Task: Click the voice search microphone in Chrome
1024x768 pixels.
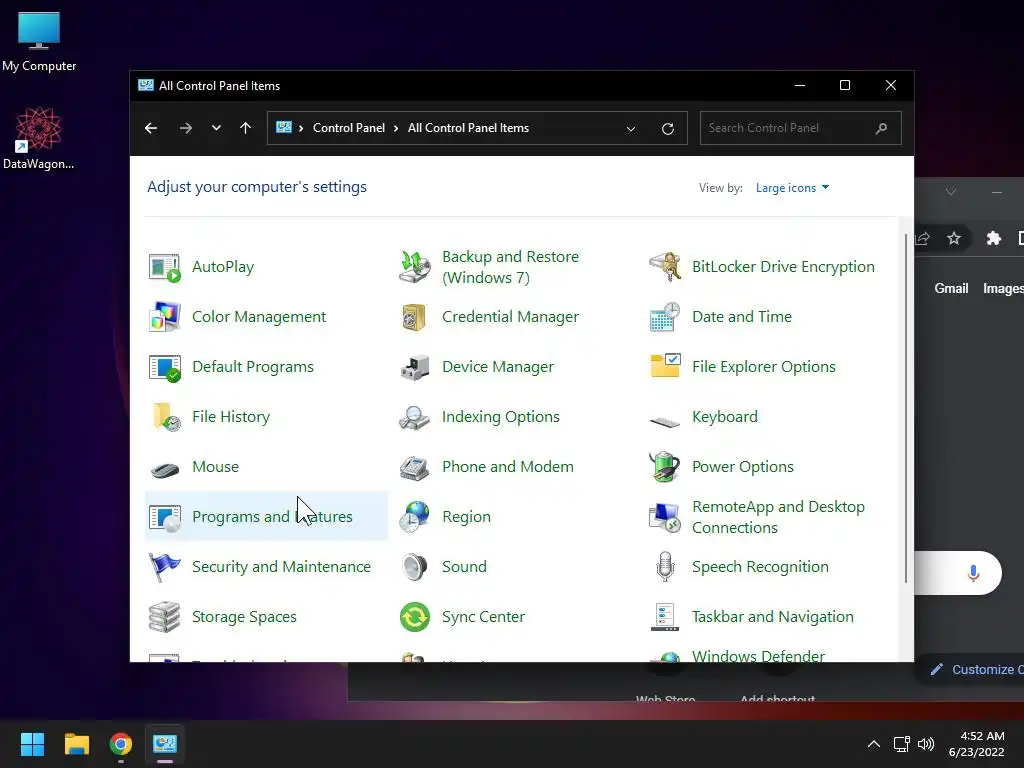Action: pyautogui.click(x=973, y=573)
